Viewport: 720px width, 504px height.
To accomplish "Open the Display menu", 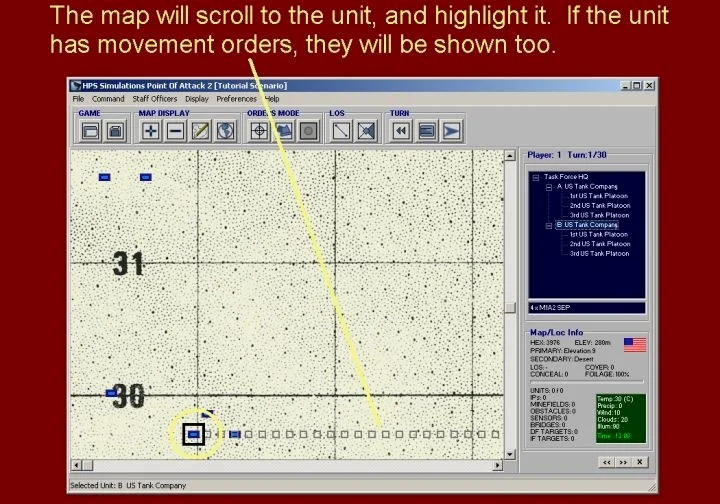I will point(197,99).
